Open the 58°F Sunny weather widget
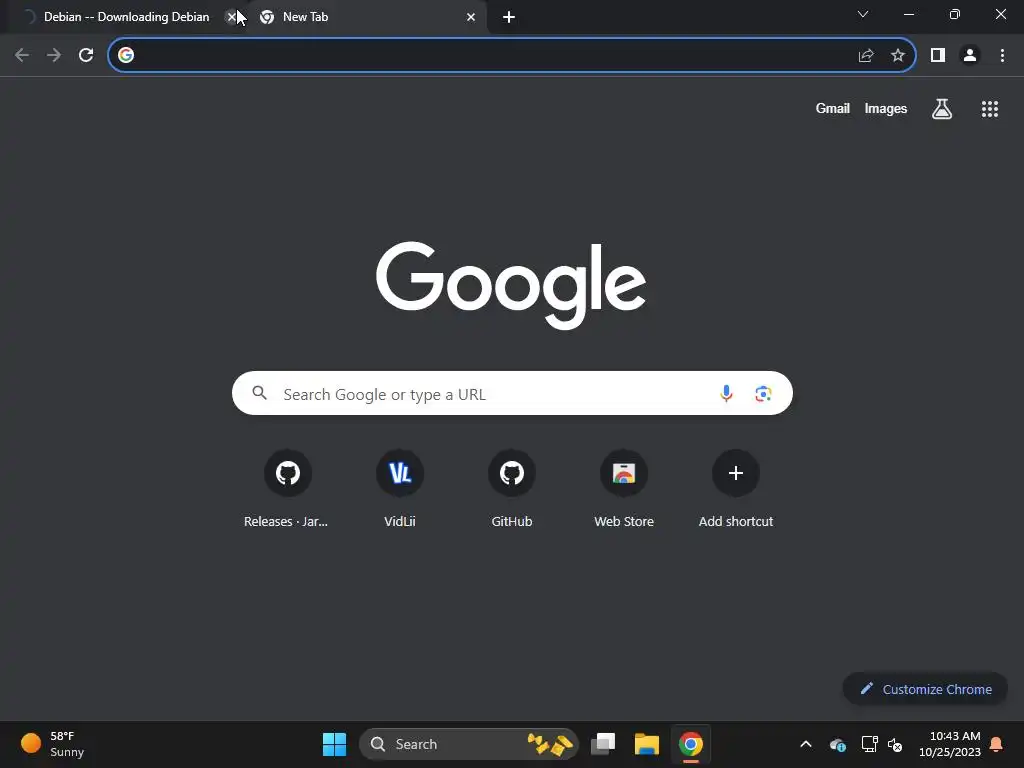Screen dimensions: 1024x768 52,744
